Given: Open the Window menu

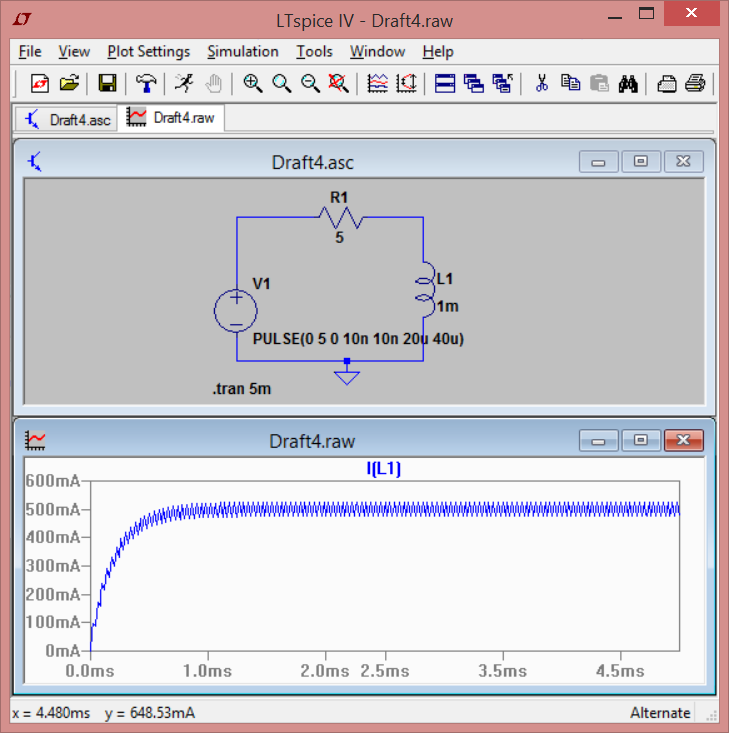Looking at the screenshot, I should pyautogui.click(x=377, y=51).
